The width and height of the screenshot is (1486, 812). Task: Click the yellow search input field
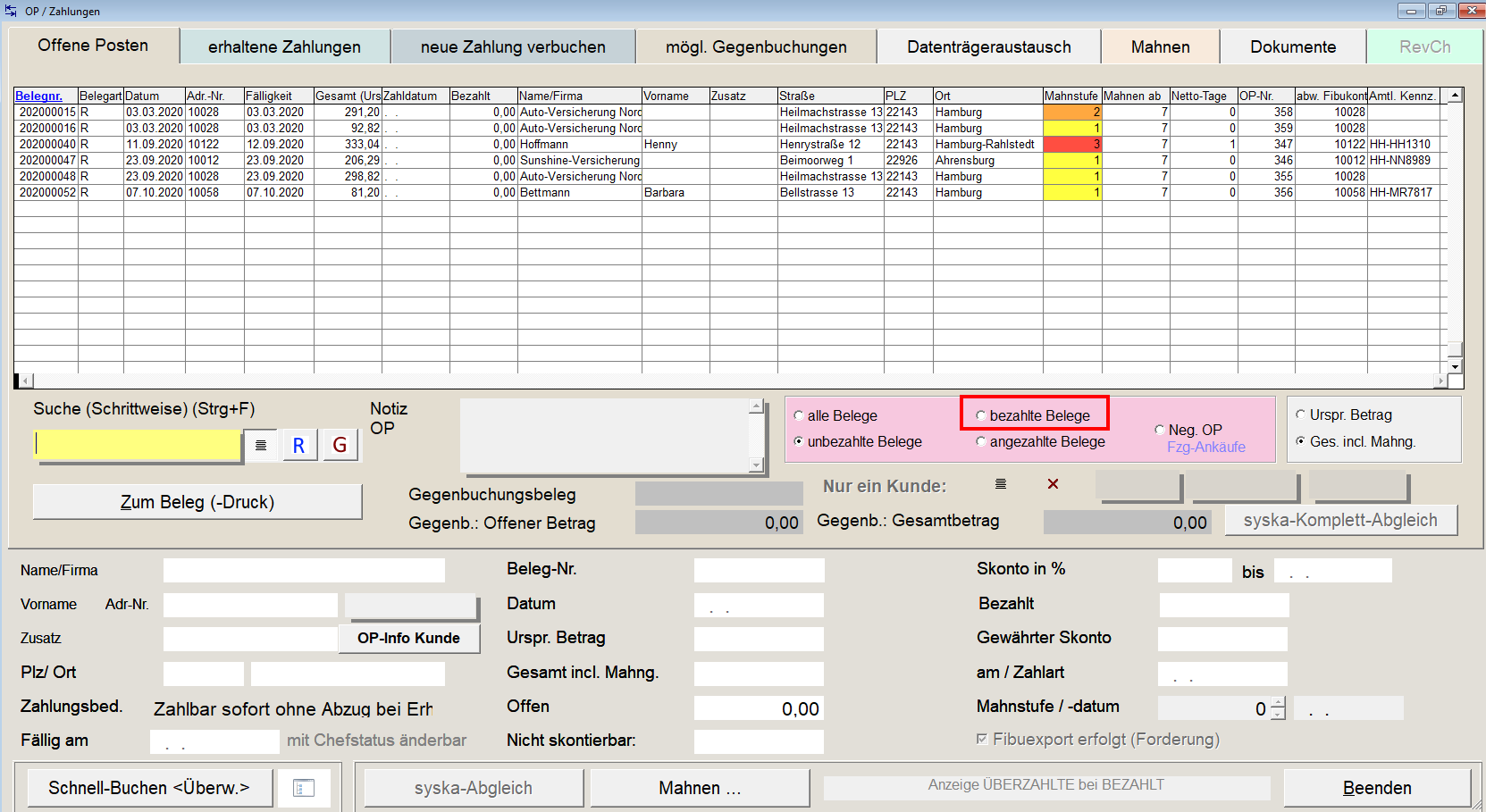[139, 445]
